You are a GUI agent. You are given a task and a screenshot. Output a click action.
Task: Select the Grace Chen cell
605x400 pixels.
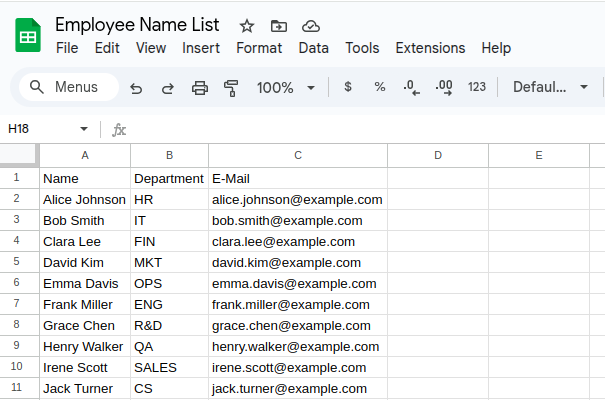[x=85, y=325]
